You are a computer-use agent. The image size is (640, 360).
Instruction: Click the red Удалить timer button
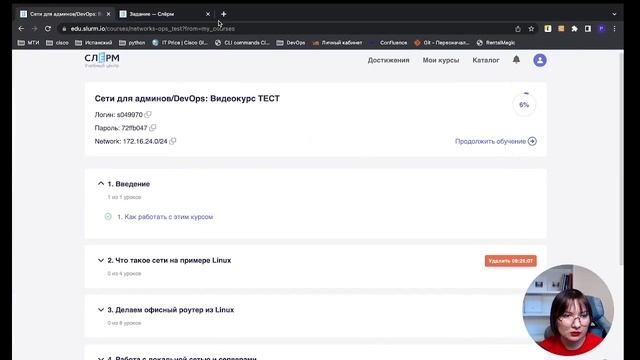tap(511, 261)
